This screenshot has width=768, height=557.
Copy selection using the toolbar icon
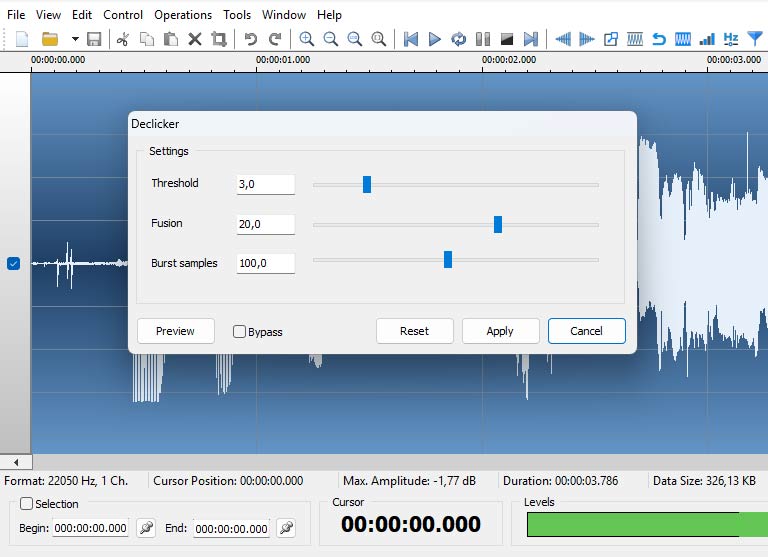coord(146,39)
